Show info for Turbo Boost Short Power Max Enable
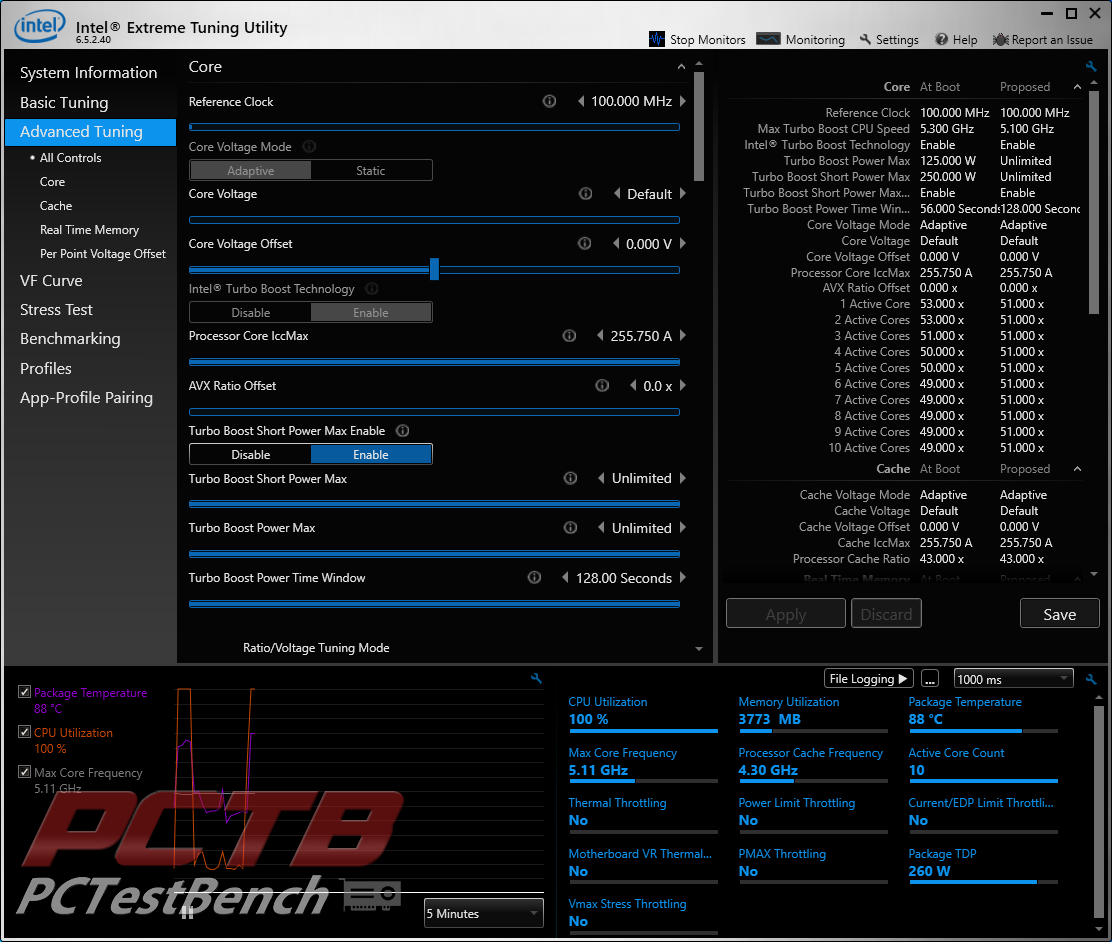Screen dimensions: 1112x942 click(402, 431)
